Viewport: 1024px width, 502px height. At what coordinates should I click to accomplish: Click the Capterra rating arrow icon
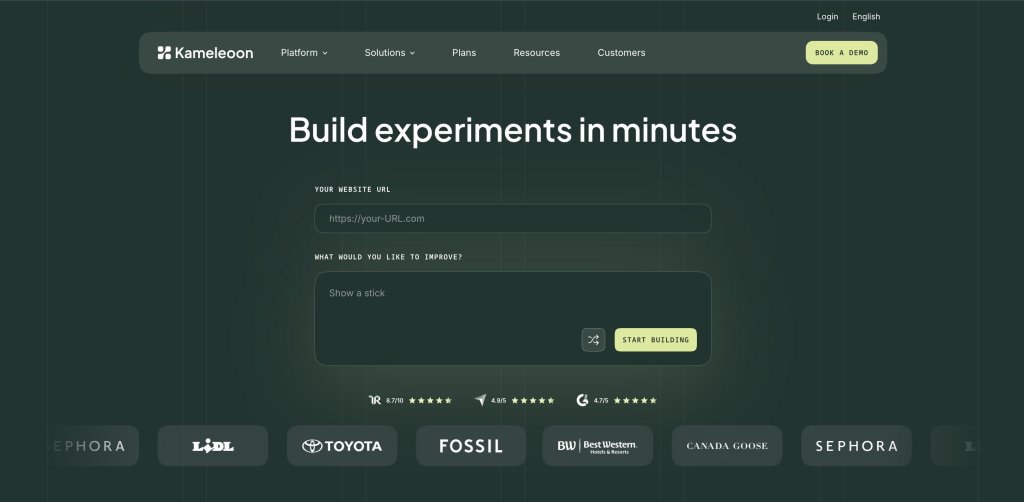point(480,400)
